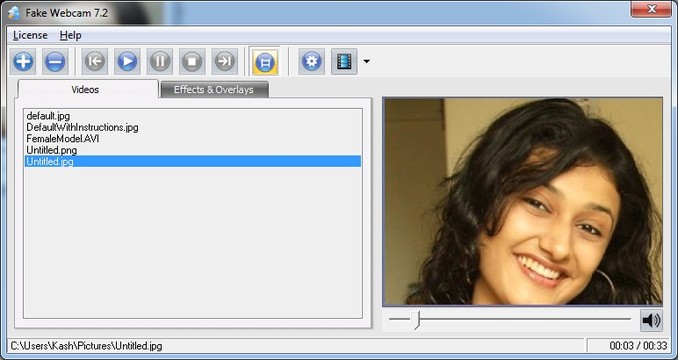Open the License menu
Image resolution: width=678 pixels, height=360 pixels.
tap(30, 35)
